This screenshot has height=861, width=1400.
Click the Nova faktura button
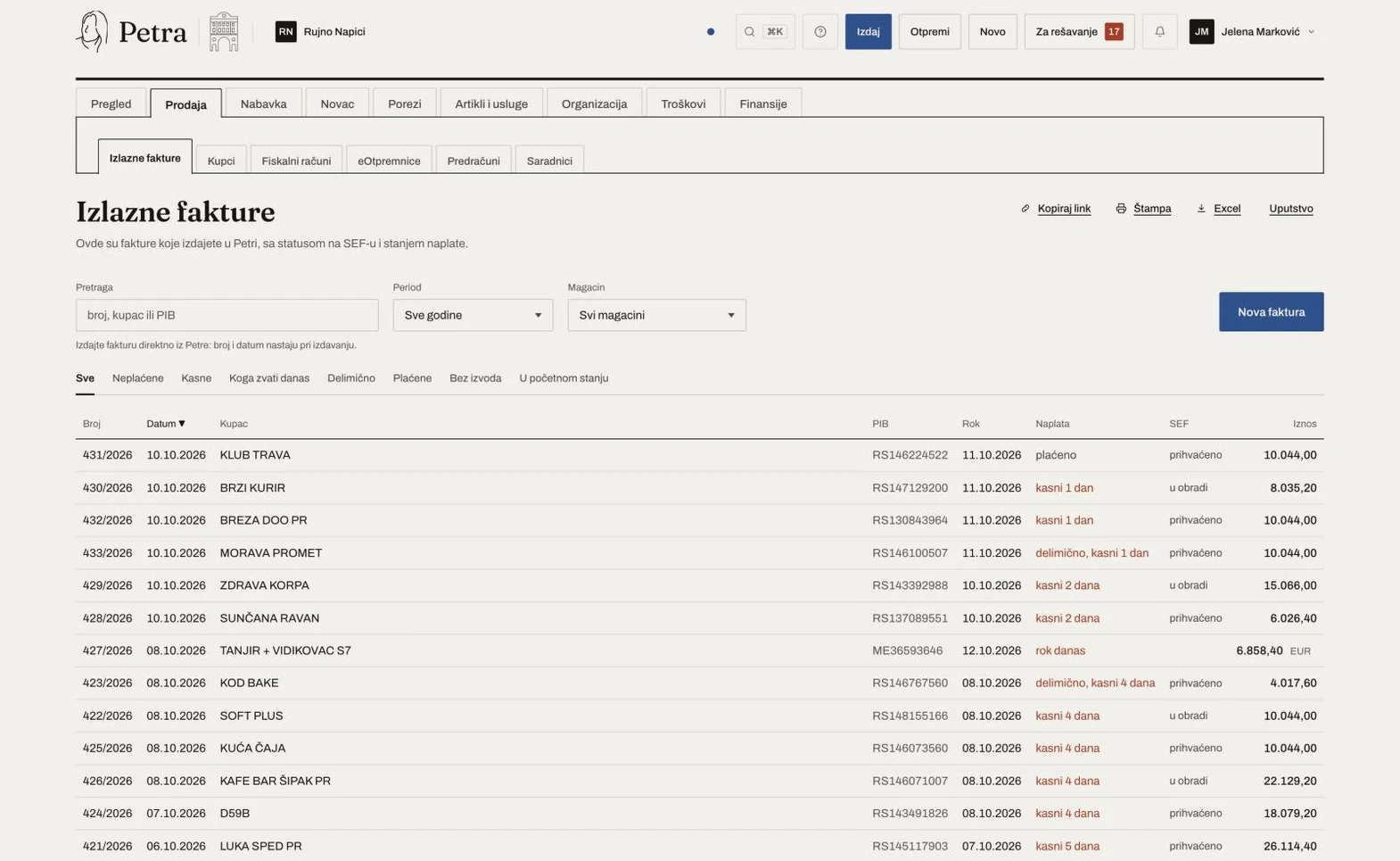[x=1271, y=312]
